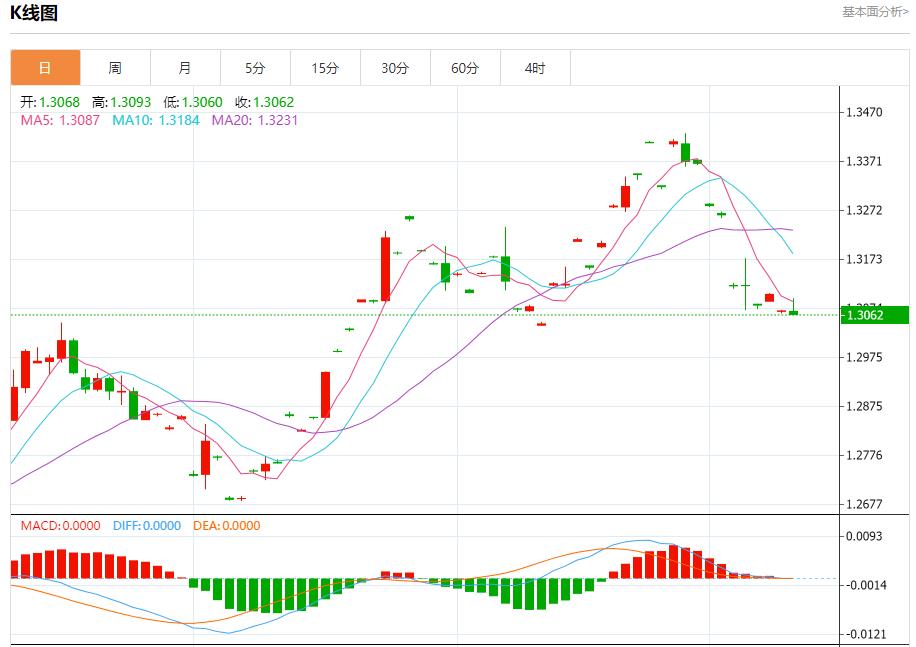
Task: Switch to the 周 weekly chart tab
Action: point(115,68)
